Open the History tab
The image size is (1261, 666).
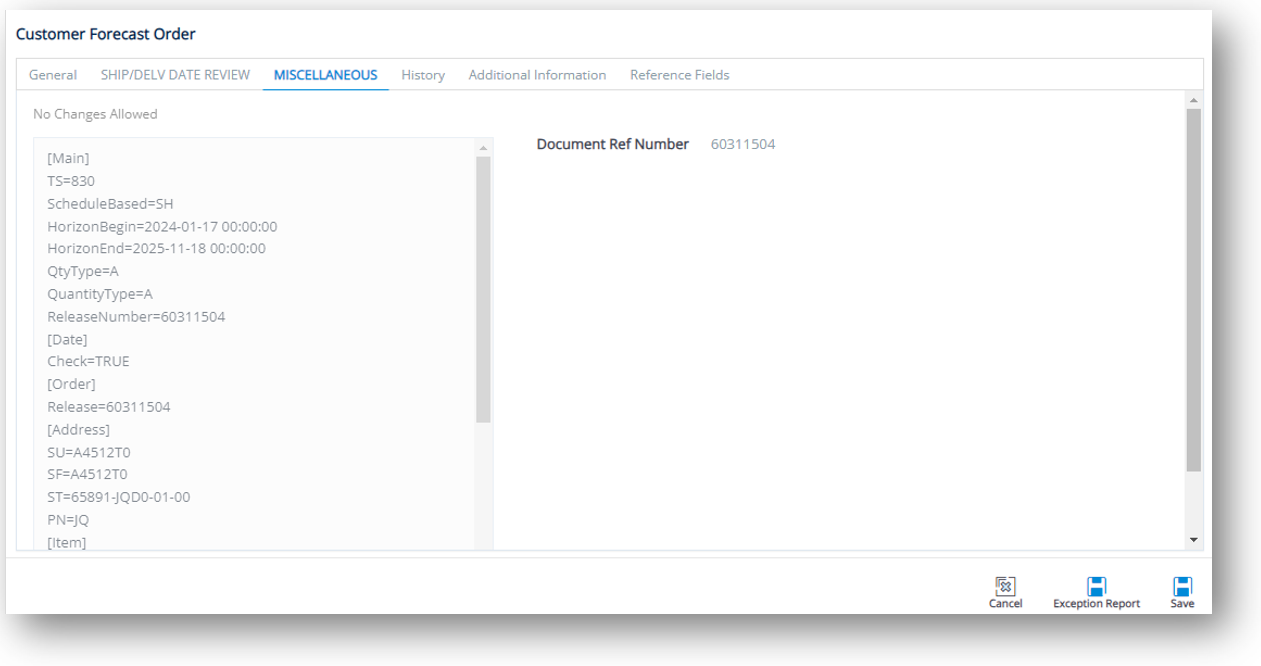tap(423, 75)
